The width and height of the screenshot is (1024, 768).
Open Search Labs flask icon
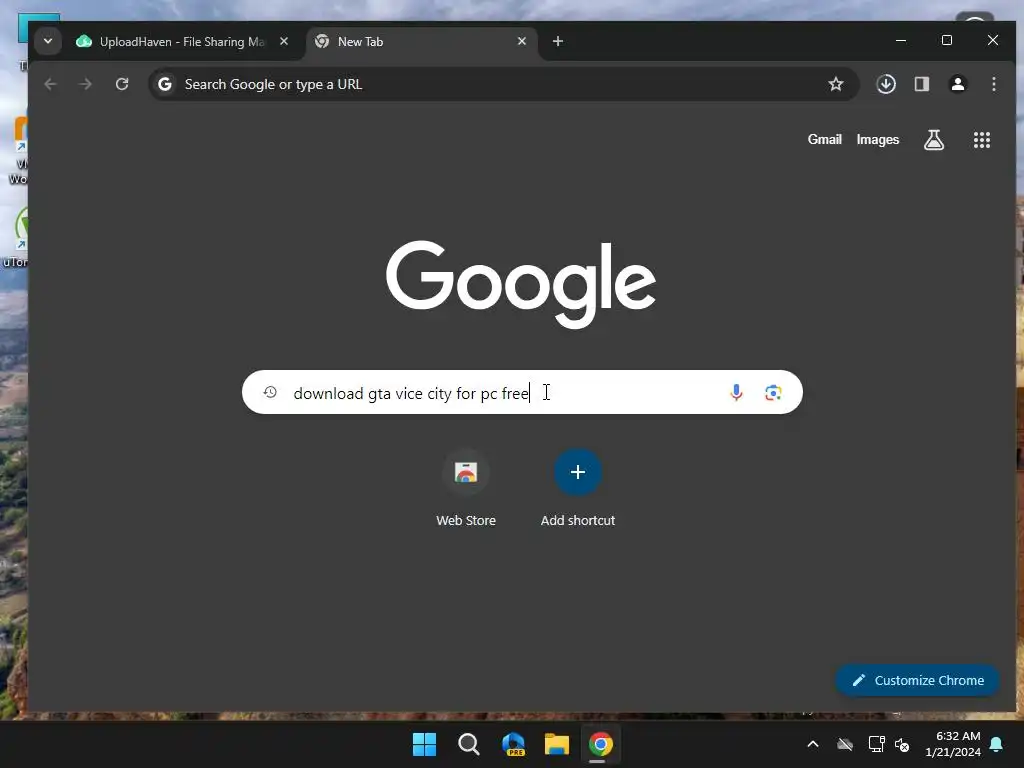click(934, 140)
